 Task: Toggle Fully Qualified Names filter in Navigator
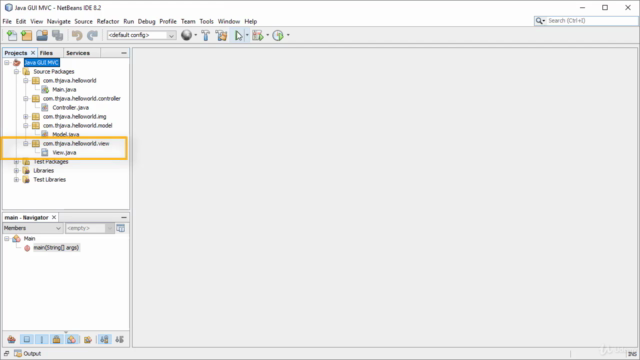point(87,339)
